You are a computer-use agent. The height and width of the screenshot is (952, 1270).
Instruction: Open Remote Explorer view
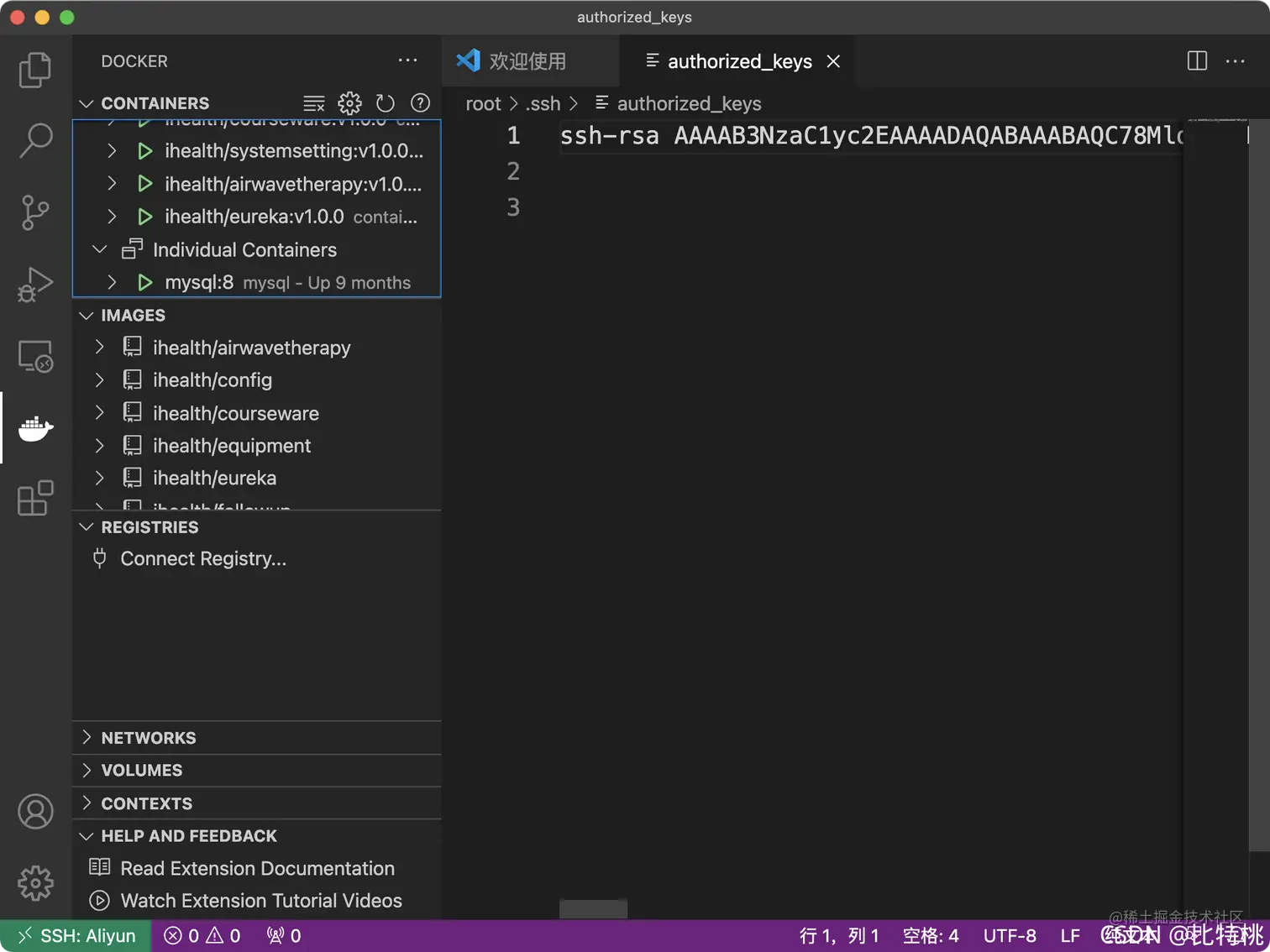(x=35, y=356)
